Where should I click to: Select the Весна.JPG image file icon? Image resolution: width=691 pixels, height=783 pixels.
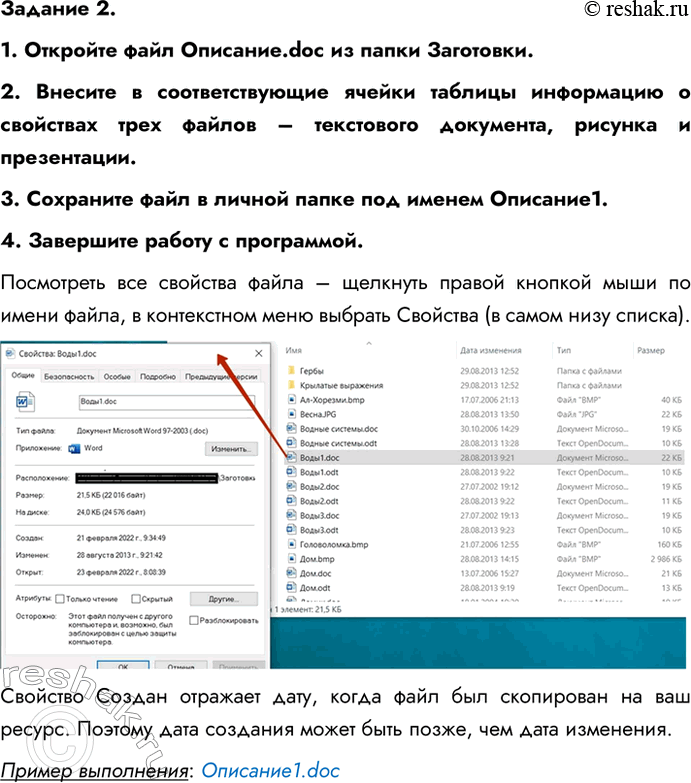[290, 413]
